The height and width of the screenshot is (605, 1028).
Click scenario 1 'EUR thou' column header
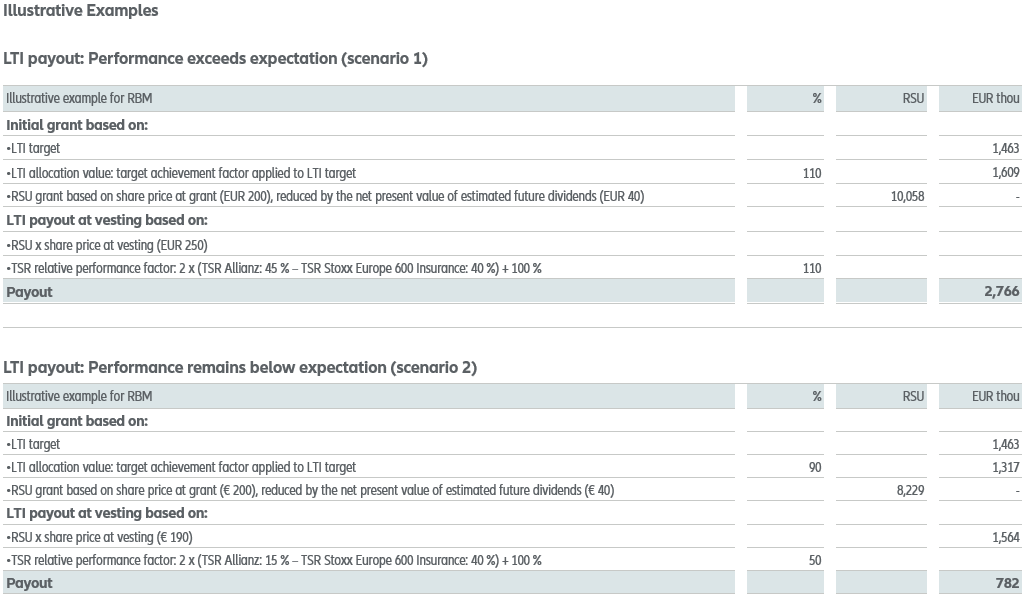point(995,98)
